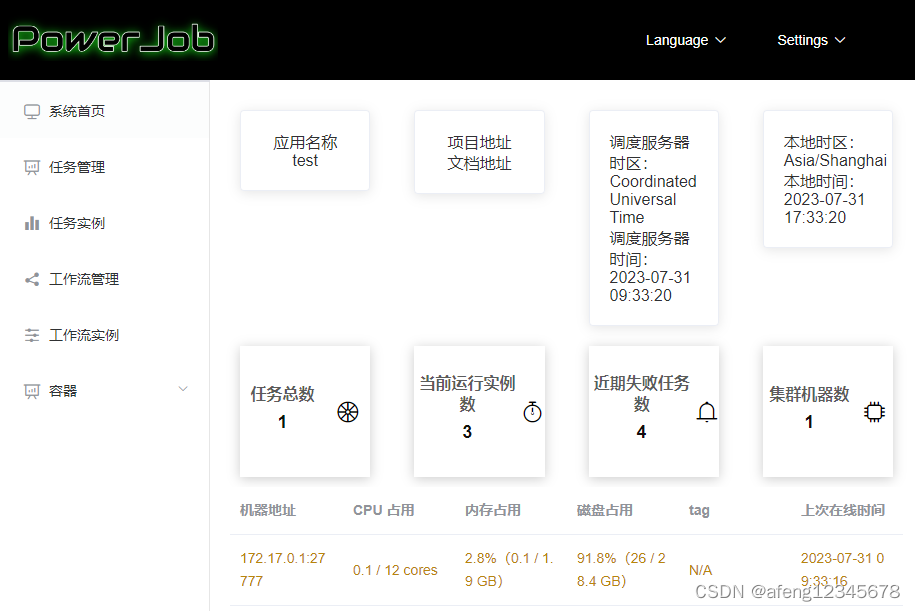The height and width of the screenshot is (611, 915).
Task: Select the 工作流实例 list icon
Action: [31, 334]
